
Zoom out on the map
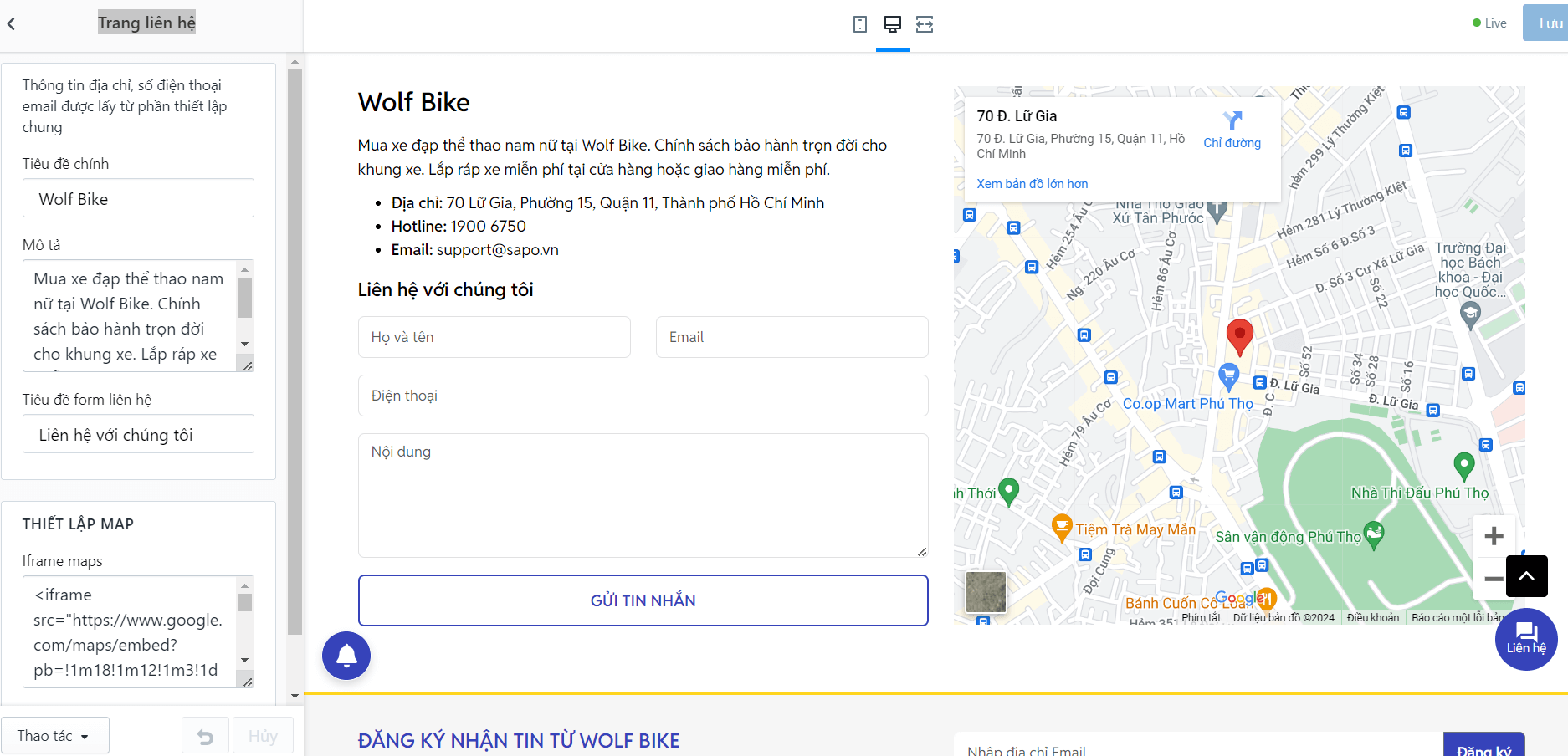click(x=1491, y=578)
